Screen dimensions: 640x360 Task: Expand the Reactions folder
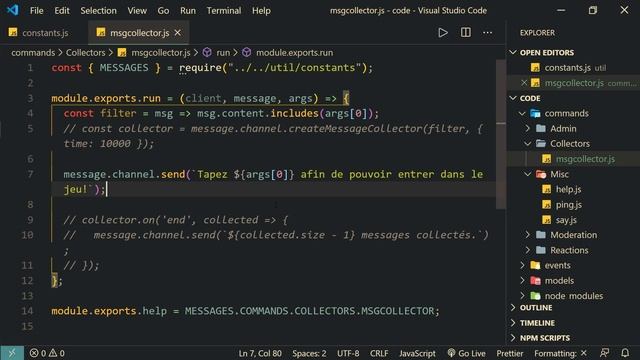527,250
